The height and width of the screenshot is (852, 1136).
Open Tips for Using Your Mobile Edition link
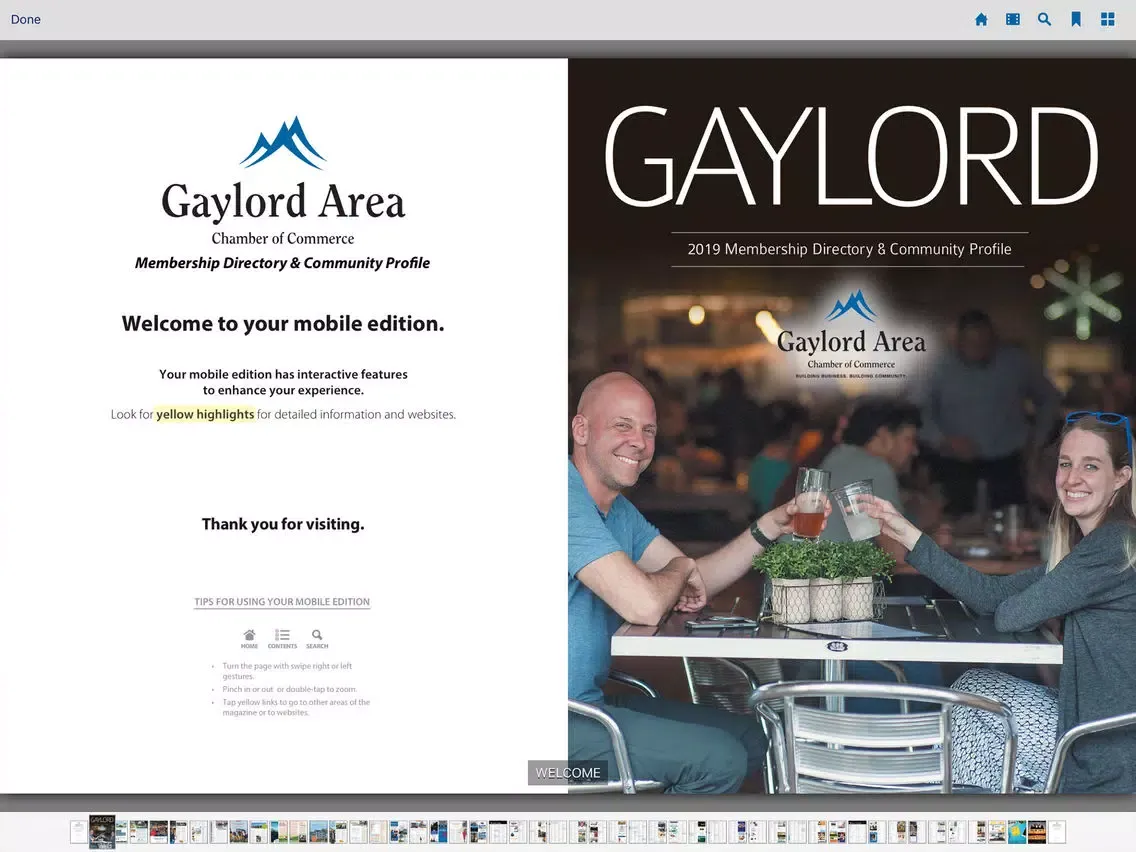click(x=282, y=602)
